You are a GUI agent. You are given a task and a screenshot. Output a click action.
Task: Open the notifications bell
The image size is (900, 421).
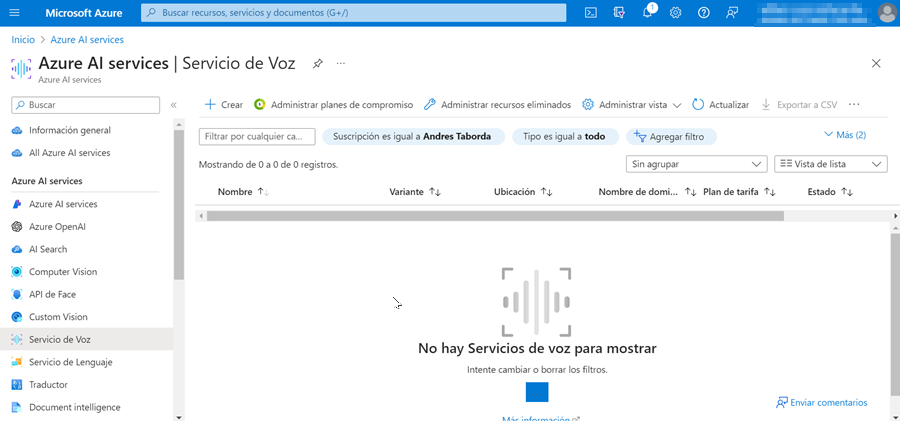pyautogui.click(x=647, y=13)
